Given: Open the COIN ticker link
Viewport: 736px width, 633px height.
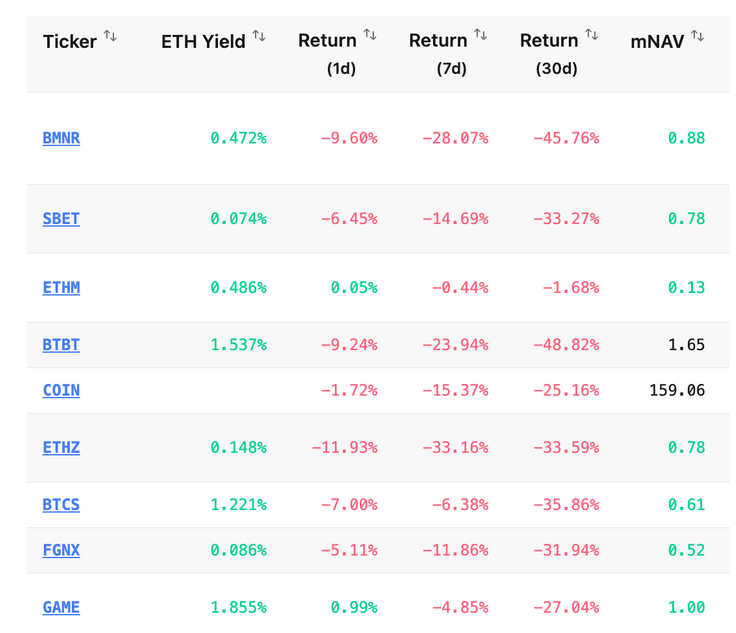Looking at the screenshot, I should click(x=61, y=390).
